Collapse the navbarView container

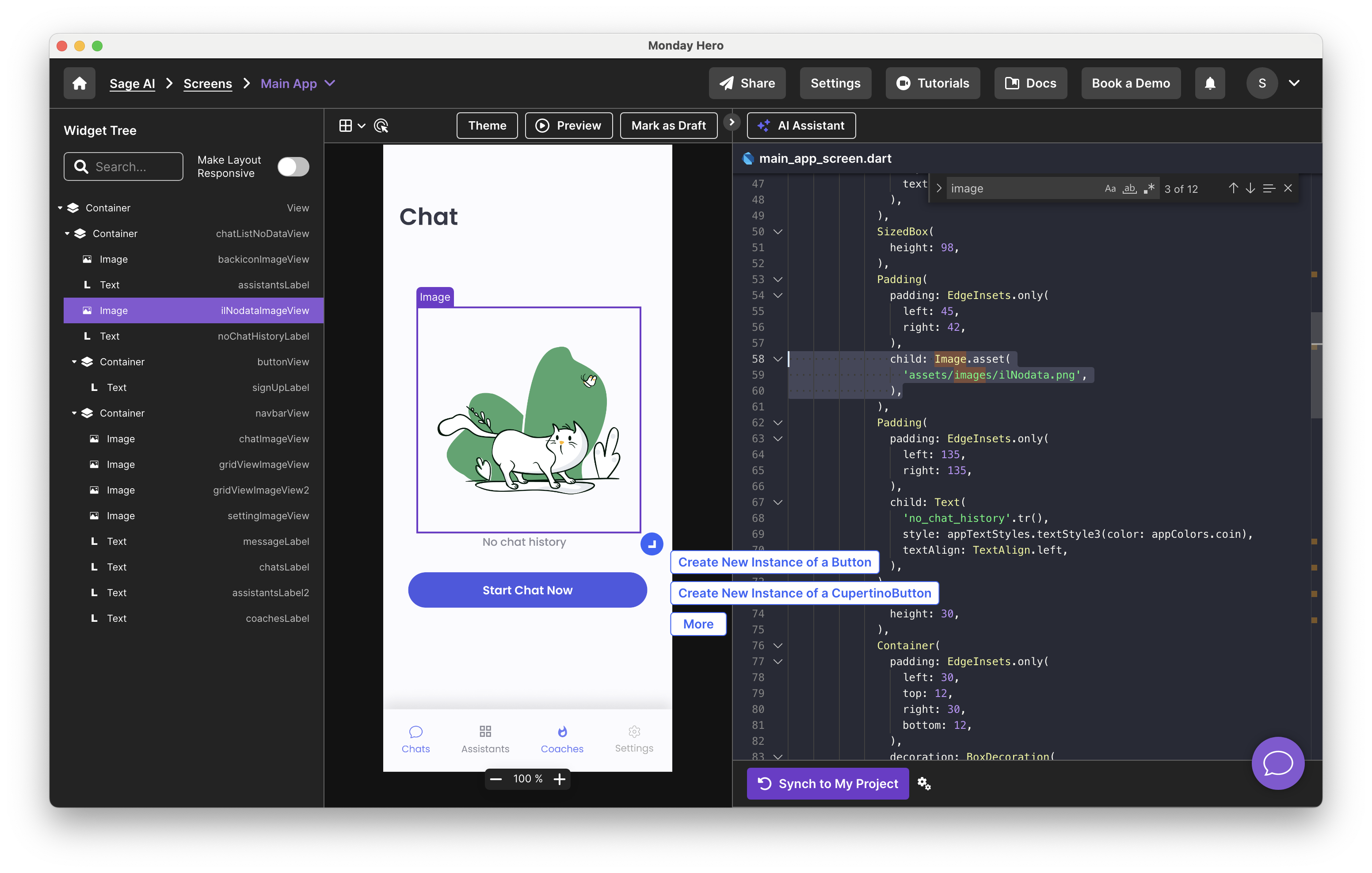point(74,413)
